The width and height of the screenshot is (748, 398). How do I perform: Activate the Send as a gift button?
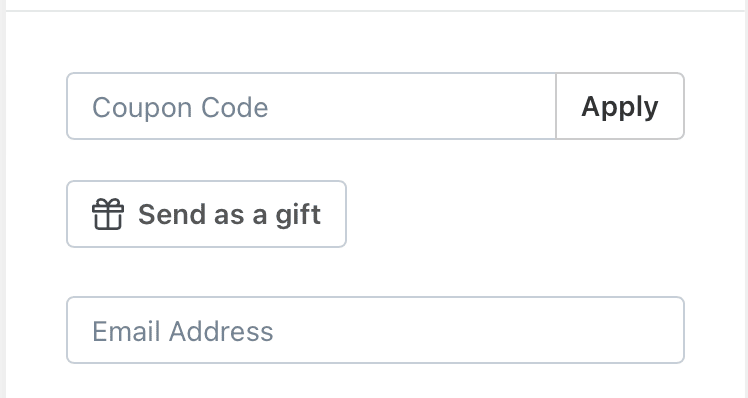[207, 214]
